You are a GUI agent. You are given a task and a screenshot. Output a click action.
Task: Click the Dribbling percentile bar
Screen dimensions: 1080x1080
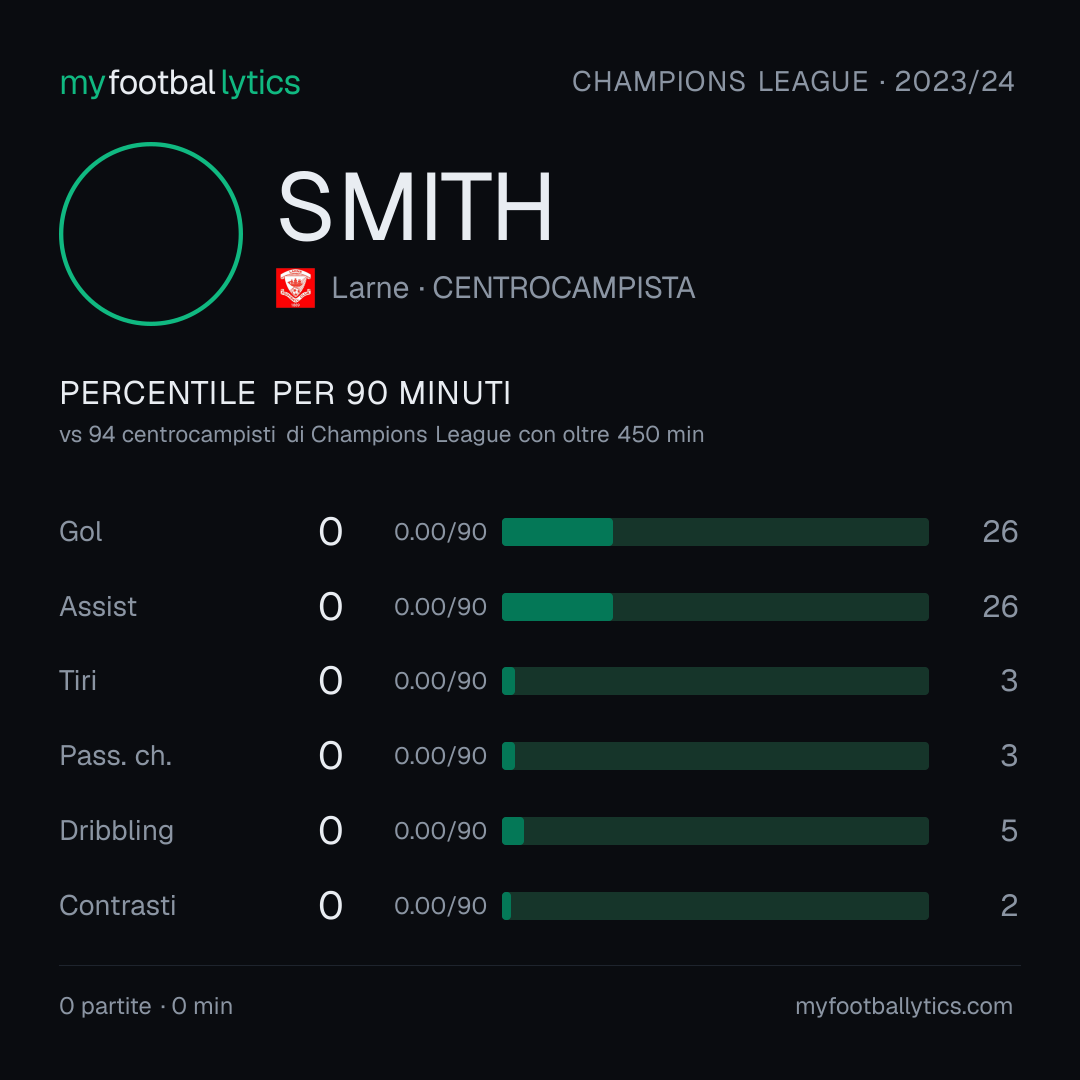715,831
